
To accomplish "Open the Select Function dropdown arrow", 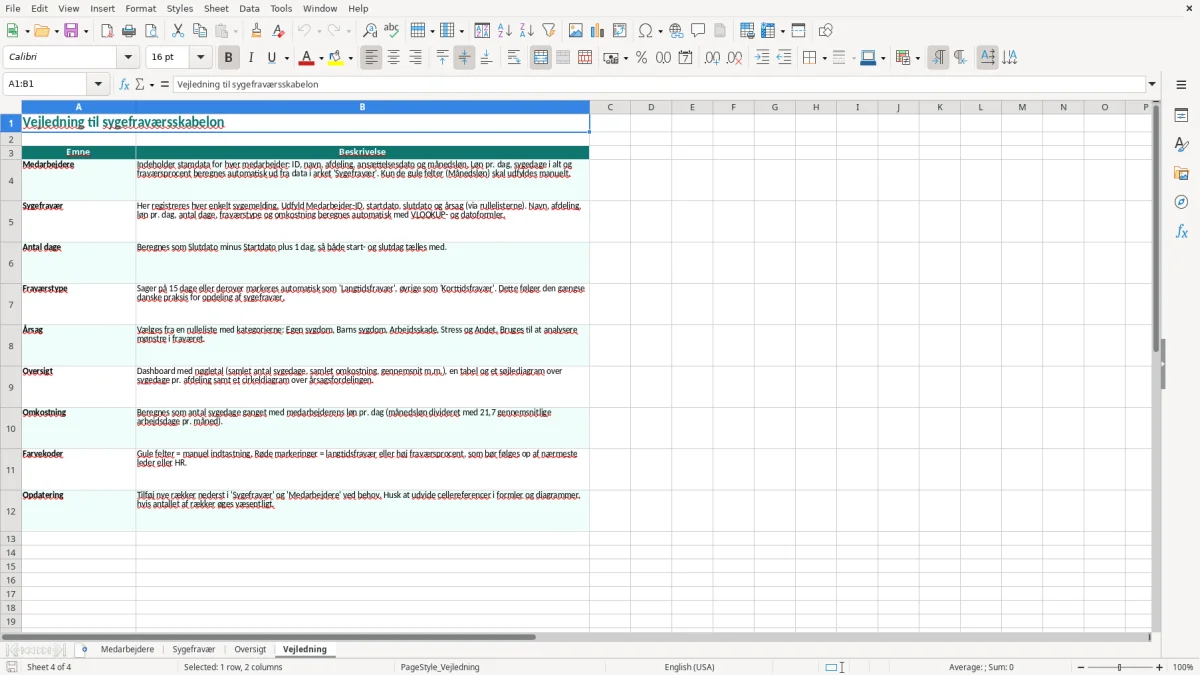I will [152, 84].
